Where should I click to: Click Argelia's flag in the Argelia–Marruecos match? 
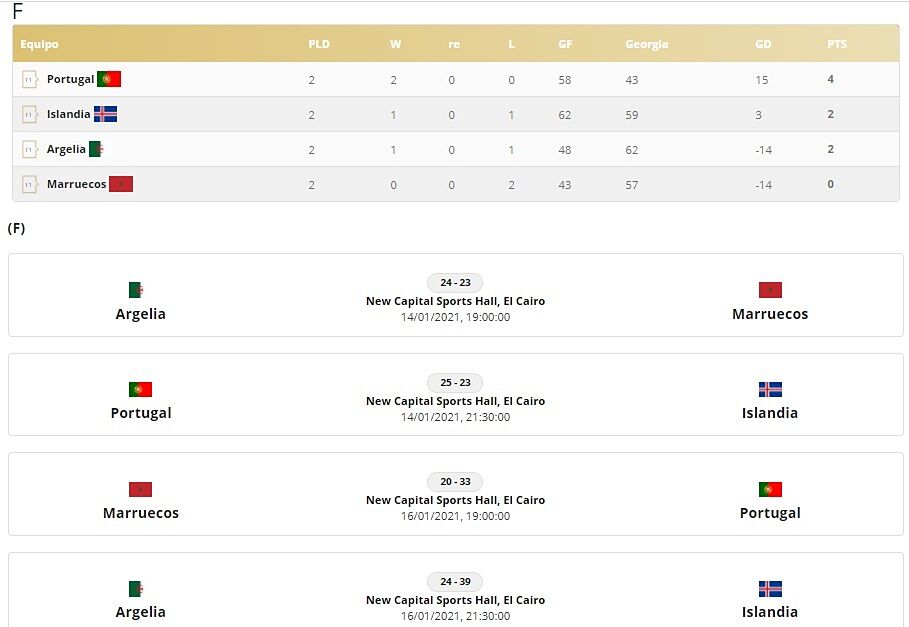tap(136, 290)
